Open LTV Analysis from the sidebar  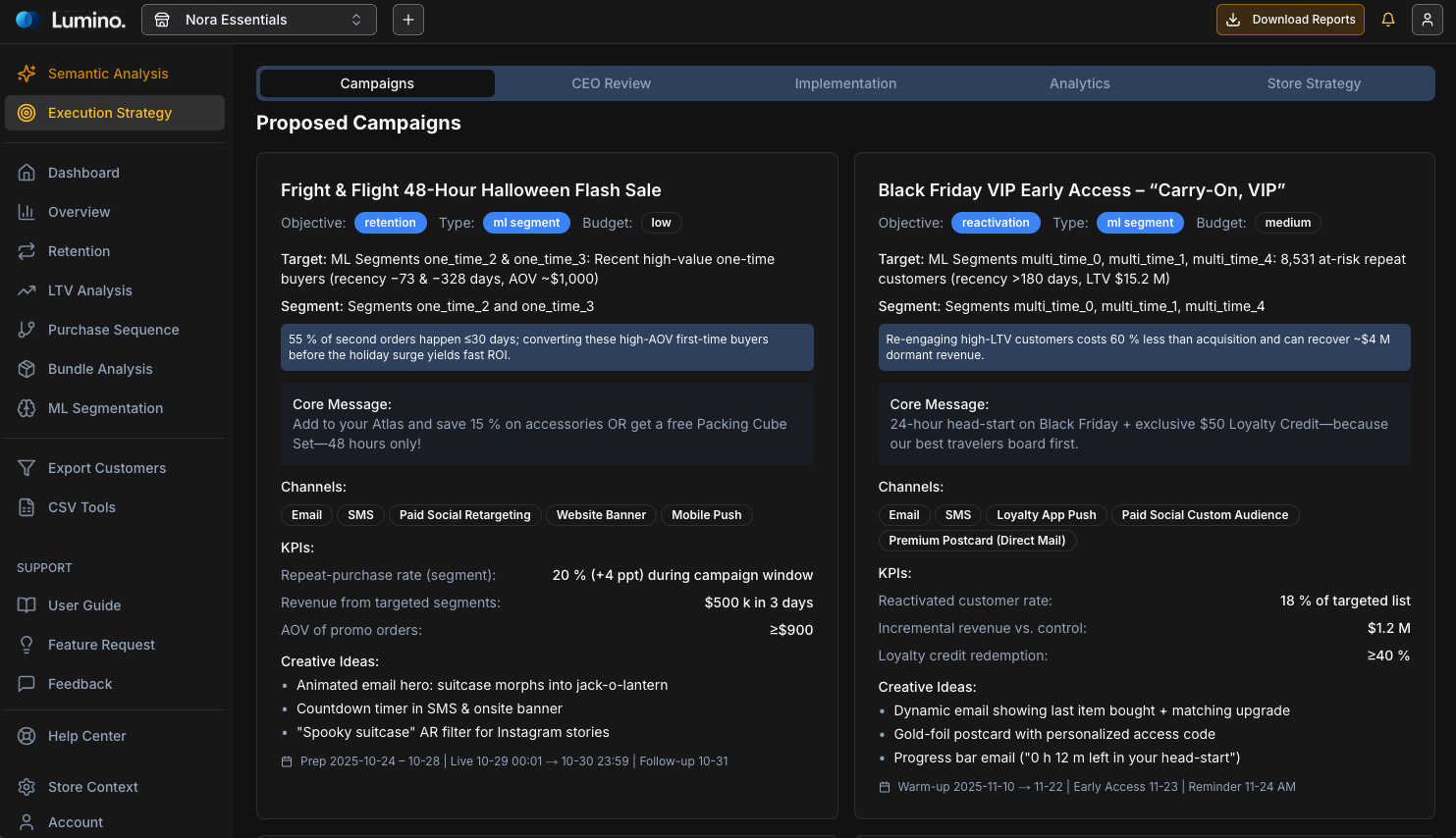[x=90, y=290]
